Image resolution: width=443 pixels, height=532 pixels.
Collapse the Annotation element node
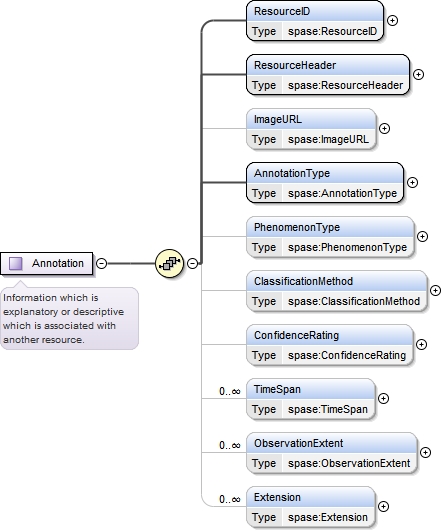pos(101,263)
